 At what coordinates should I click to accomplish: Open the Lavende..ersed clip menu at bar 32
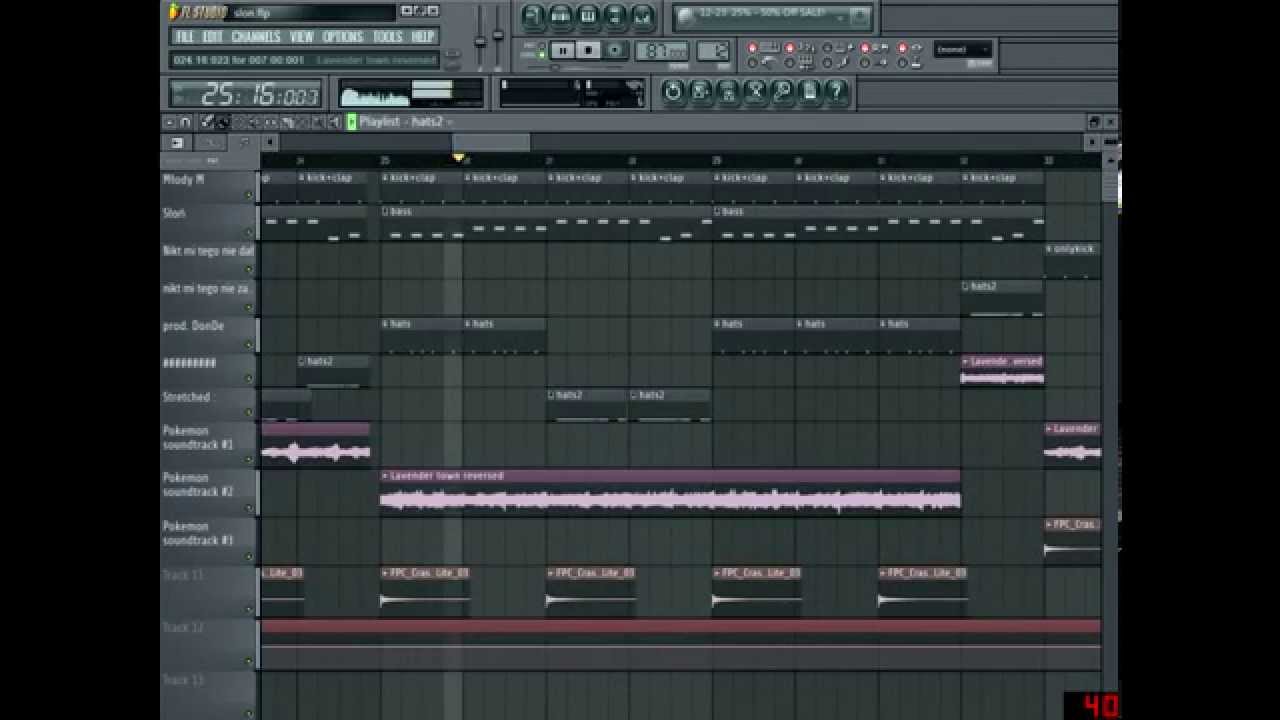point(966,361)
